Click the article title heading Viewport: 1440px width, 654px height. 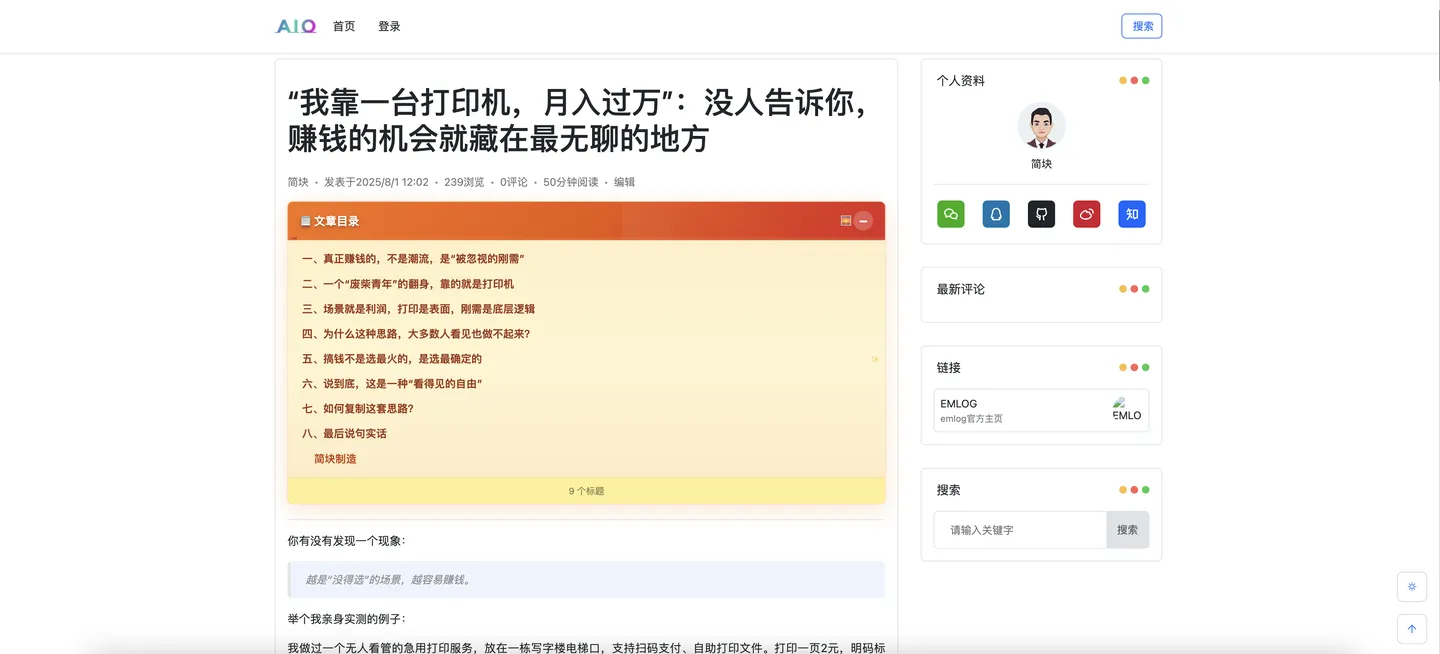pos(578,119)
